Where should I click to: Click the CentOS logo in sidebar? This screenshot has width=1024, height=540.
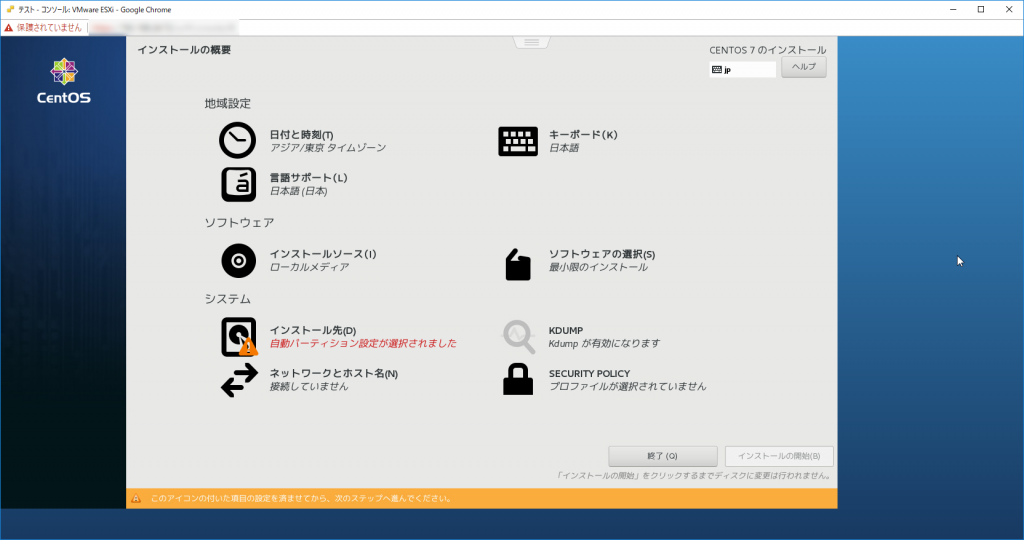click(63, 81)
